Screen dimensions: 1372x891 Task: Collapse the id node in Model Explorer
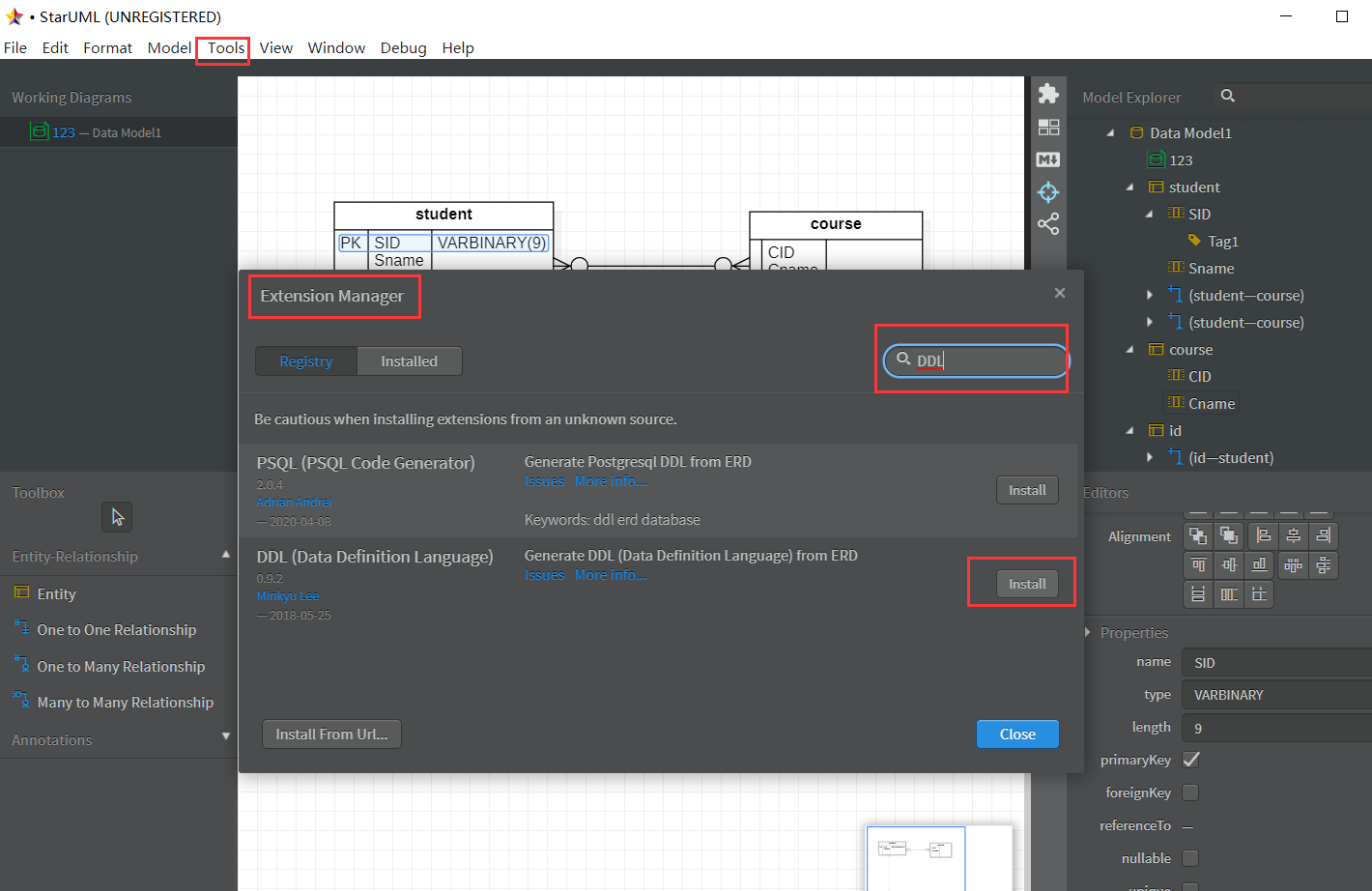click(x=1129, y=431)
